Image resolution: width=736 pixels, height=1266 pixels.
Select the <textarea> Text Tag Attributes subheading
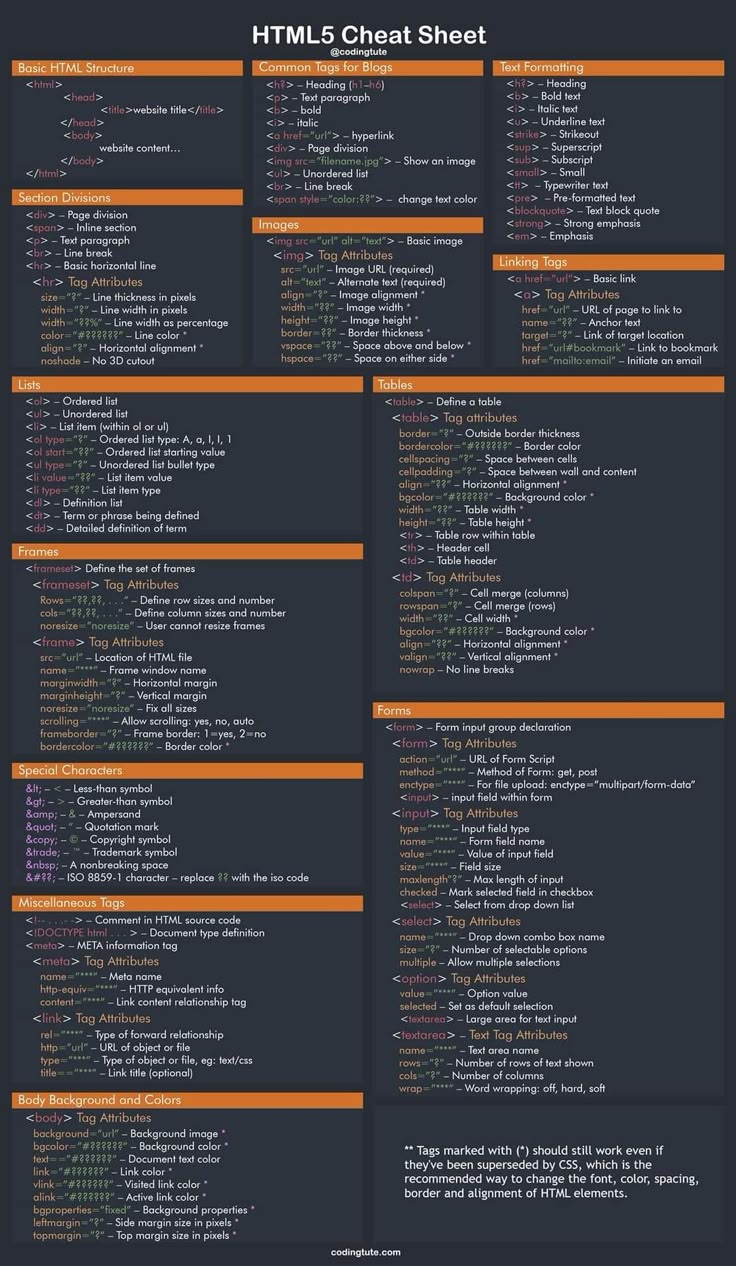click(479, 1035)
